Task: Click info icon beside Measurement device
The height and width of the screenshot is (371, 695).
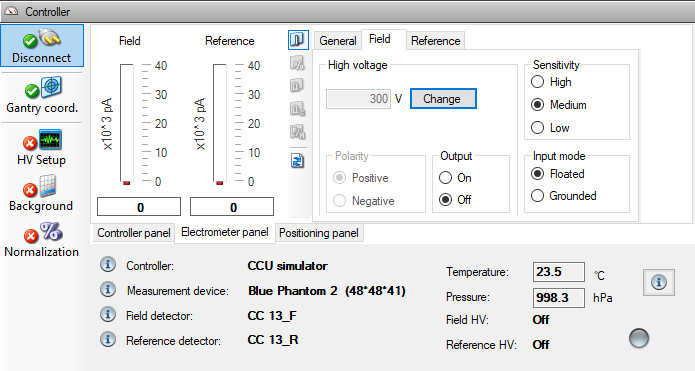Action: [x=108, y=289]
